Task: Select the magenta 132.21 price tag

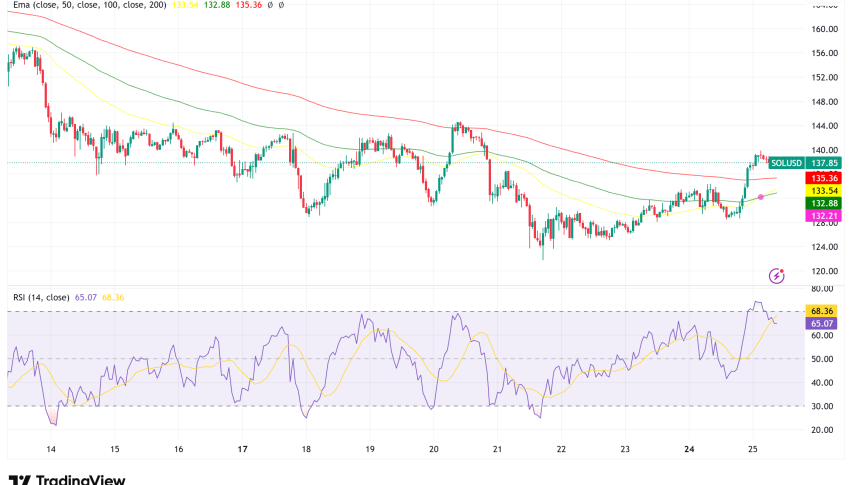Action: [825, 215]
